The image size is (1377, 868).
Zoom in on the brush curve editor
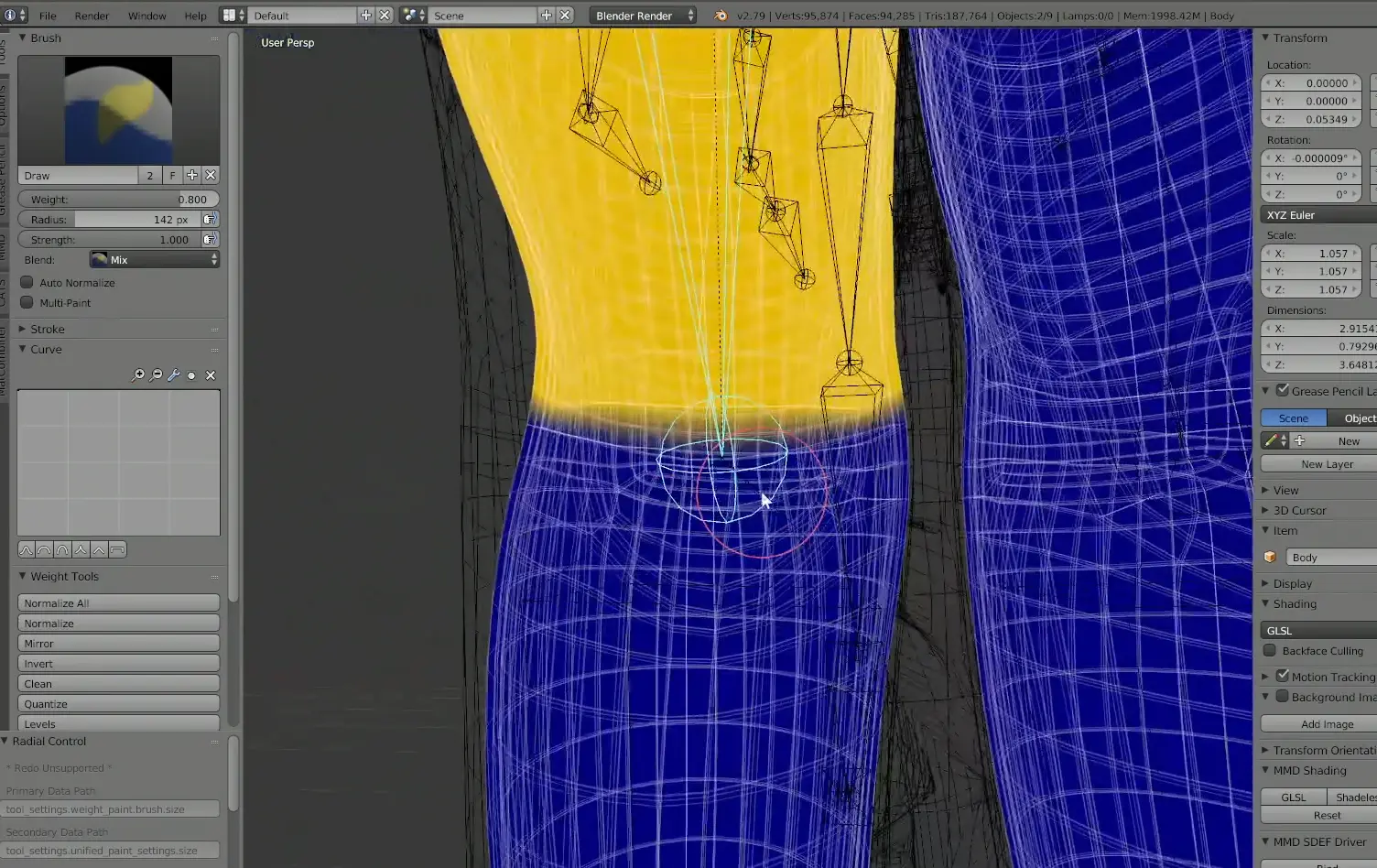tap(138, 375)
